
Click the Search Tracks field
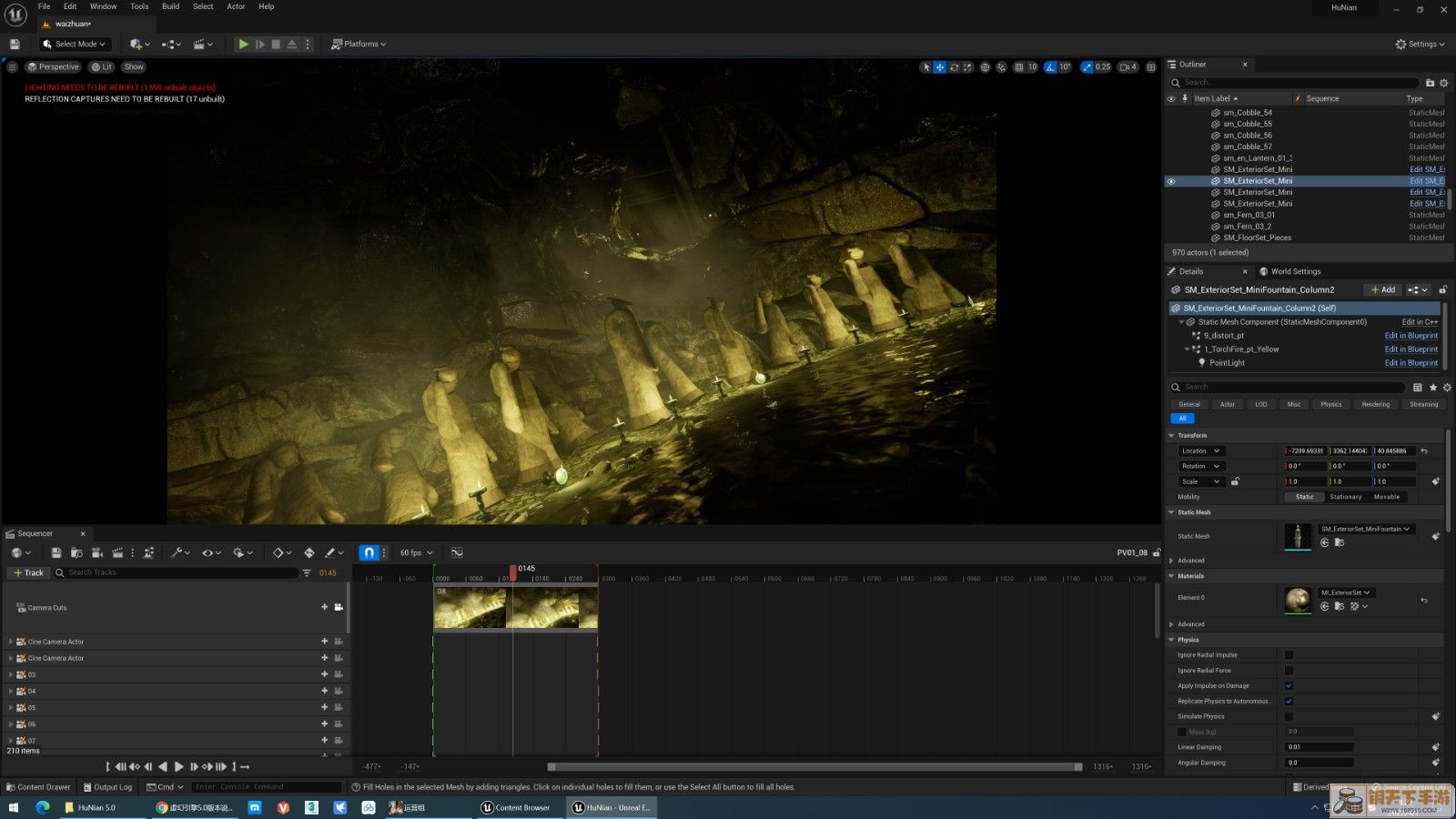pyautogui.click(x=177, y=572)
